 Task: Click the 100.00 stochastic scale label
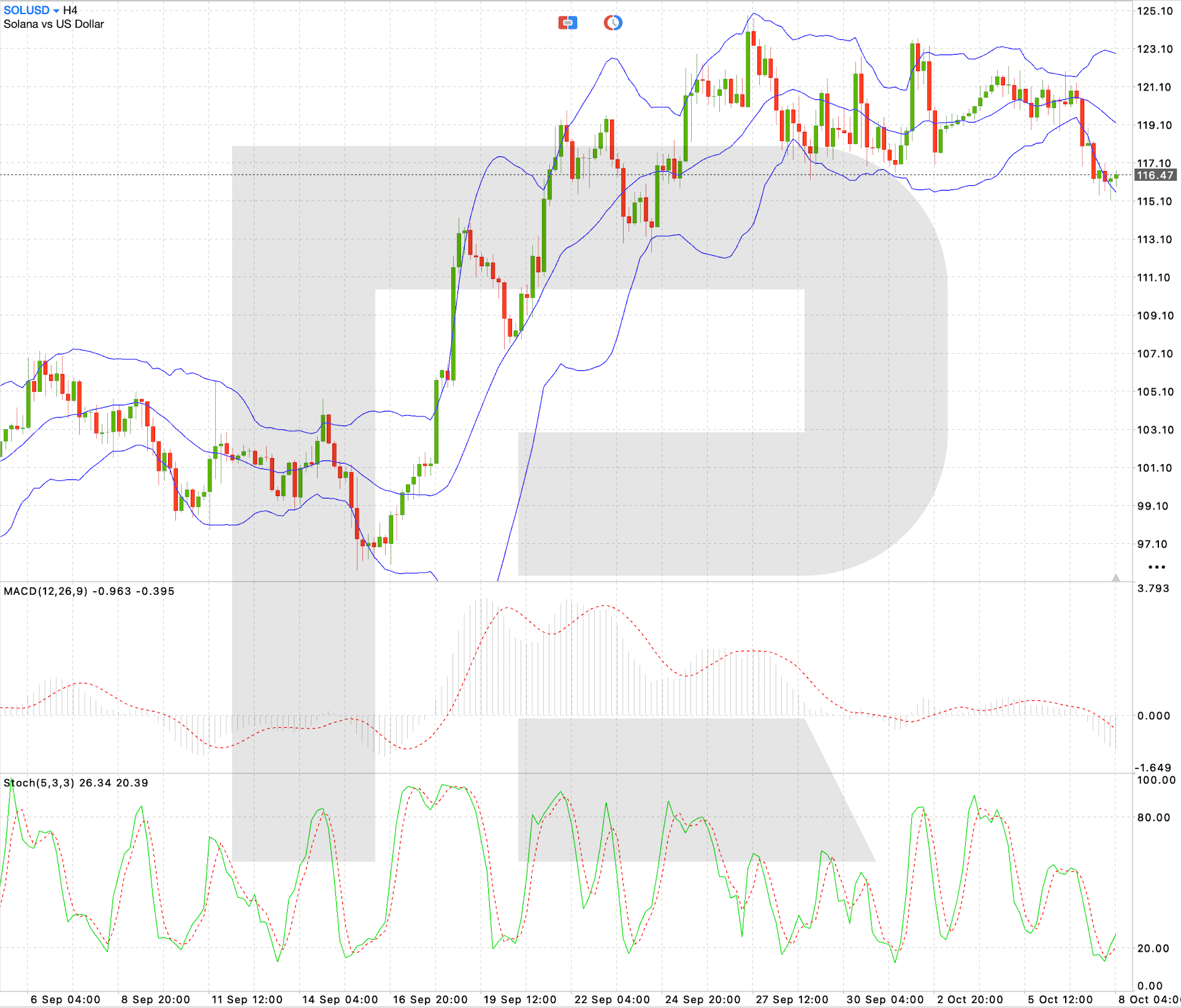pyautogui.click(x=1156, y=781)
